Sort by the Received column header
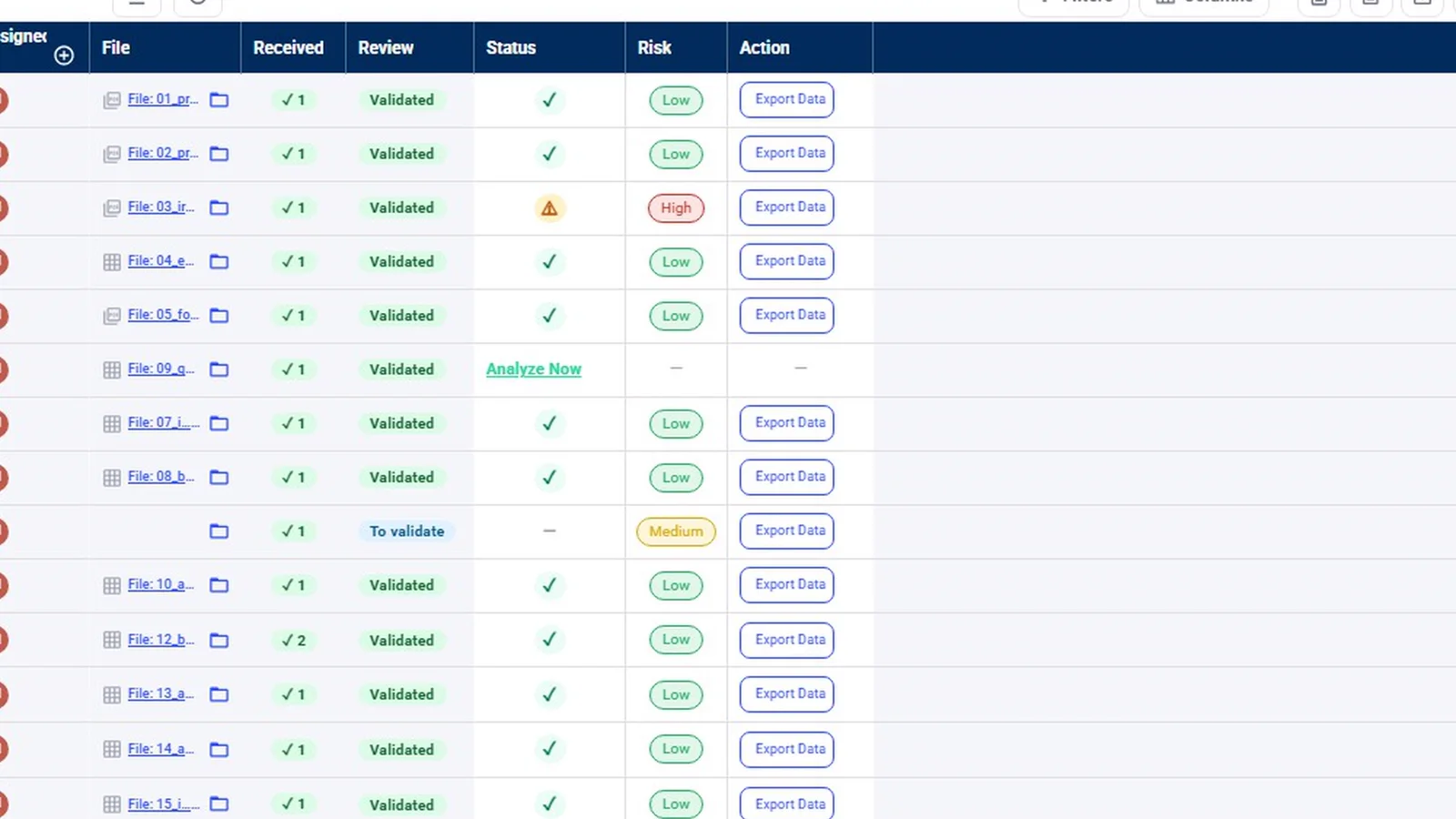 point(288,47)
